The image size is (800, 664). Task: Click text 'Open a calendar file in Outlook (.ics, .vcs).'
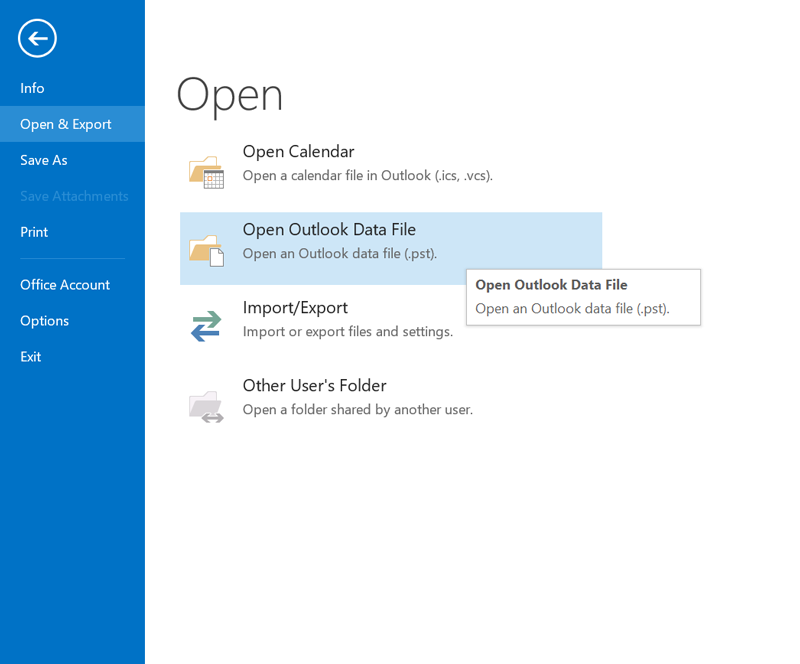tap(368, 176)
